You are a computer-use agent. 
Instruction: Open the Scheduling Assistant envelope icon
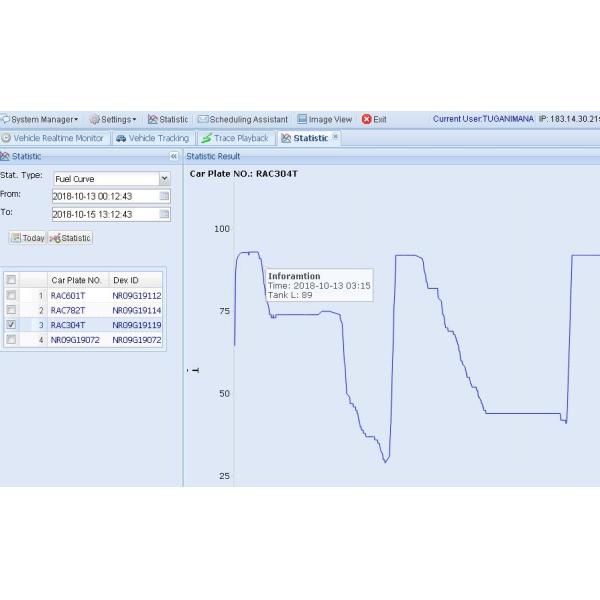pos(203,119)
